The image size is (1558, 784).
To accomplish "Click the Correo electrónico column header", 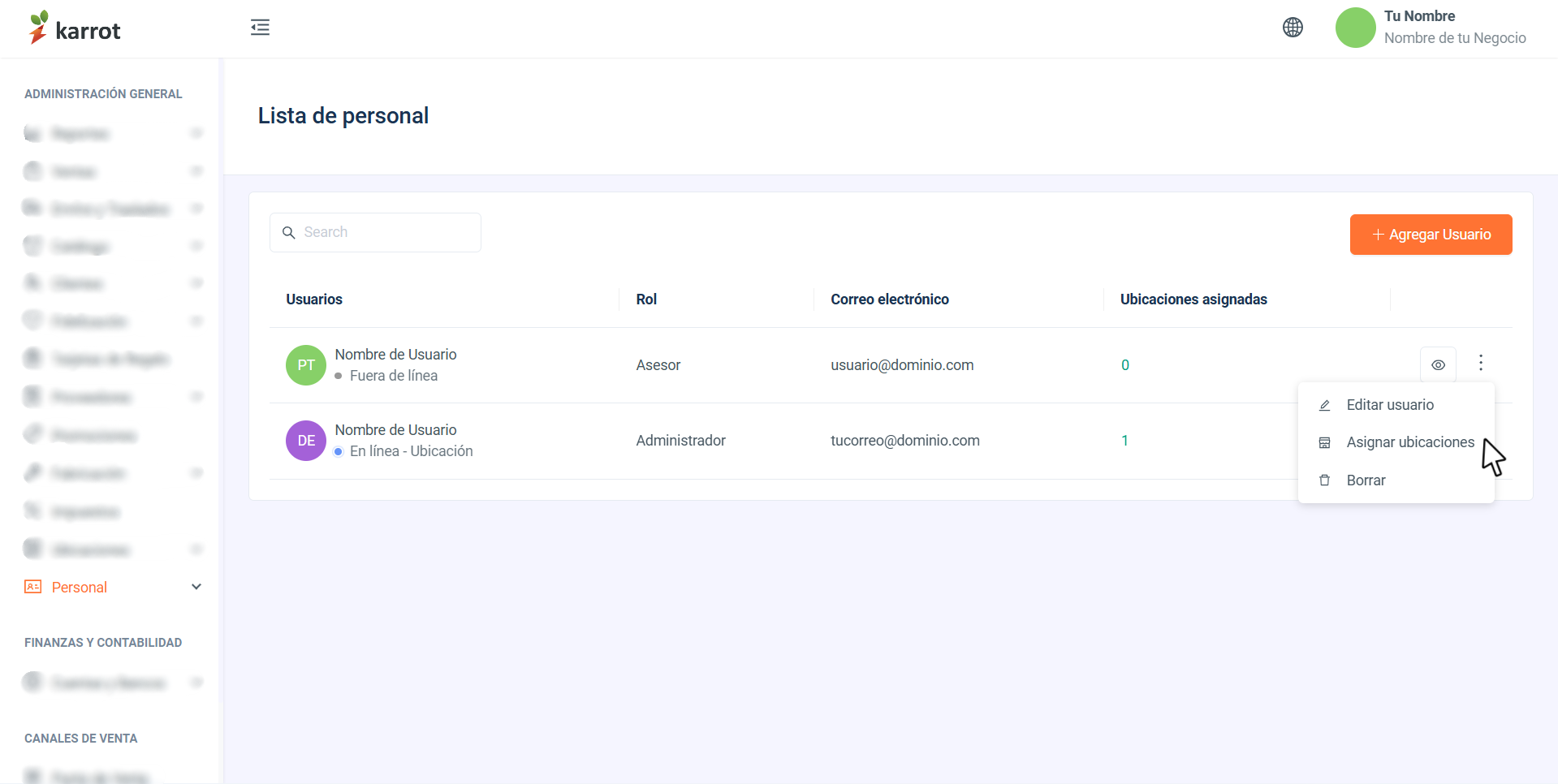I will (x=890, y=299).
